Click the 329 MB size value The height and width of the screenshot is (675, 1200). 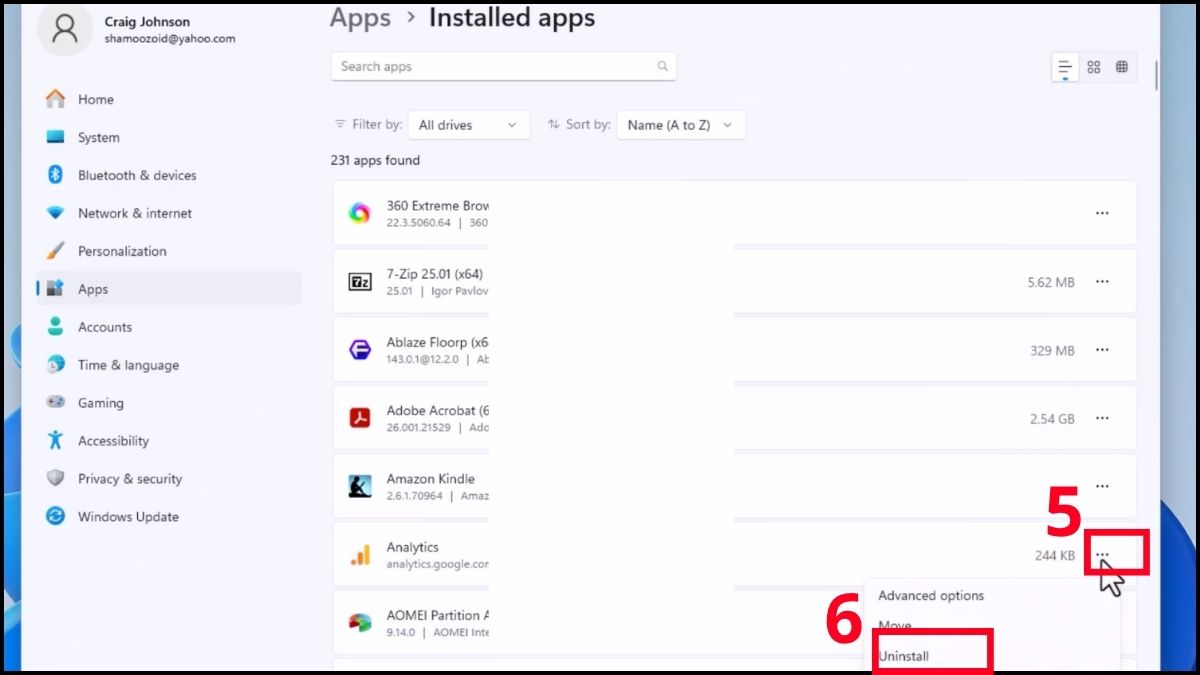point(1052,351)
